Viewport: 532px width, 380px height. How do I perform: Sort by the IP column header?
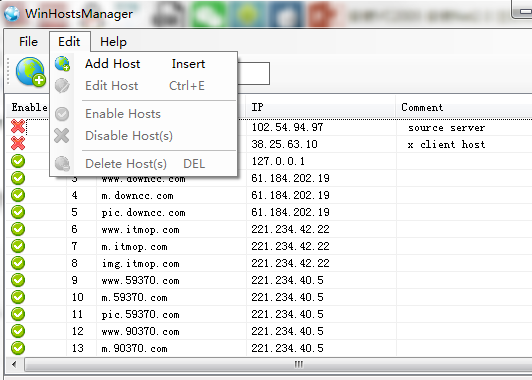click(320, 107)
